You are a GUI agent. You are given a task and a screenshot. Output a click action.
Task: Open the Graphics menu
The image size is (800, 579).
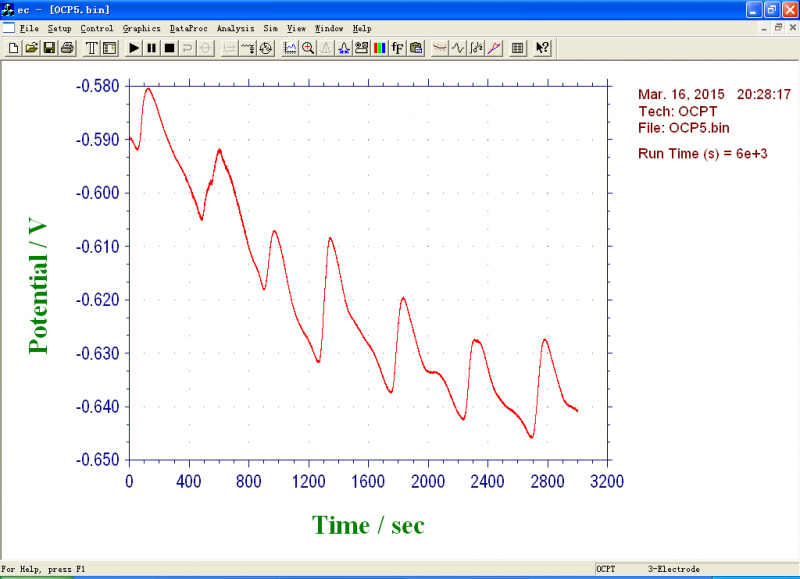point(141,29)
